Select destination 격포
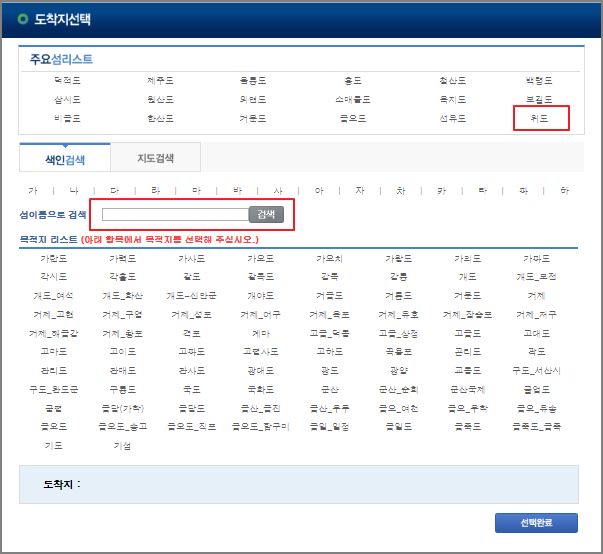 pos(192,333)
